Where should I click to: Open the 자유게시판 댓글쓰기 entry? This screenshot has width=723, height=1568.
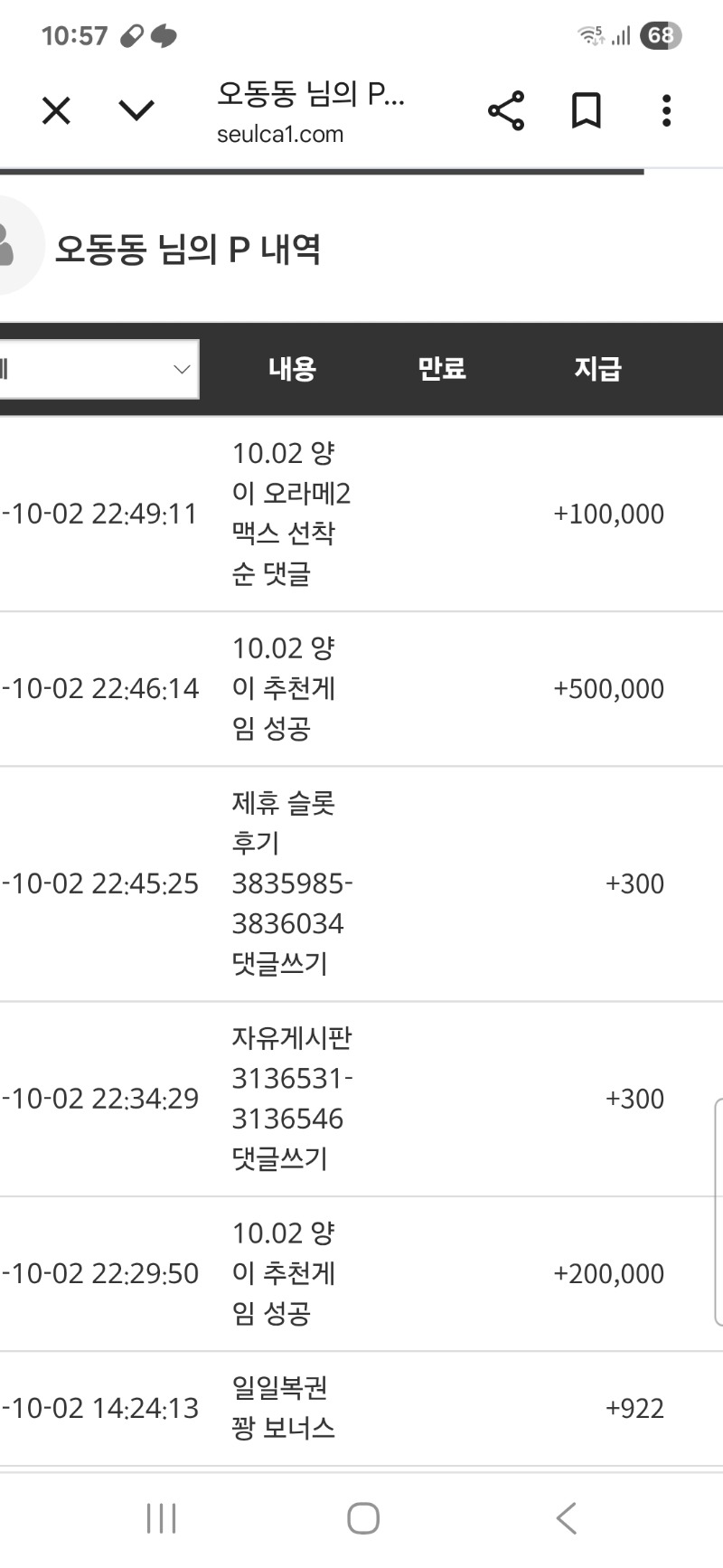(291, 1098)
